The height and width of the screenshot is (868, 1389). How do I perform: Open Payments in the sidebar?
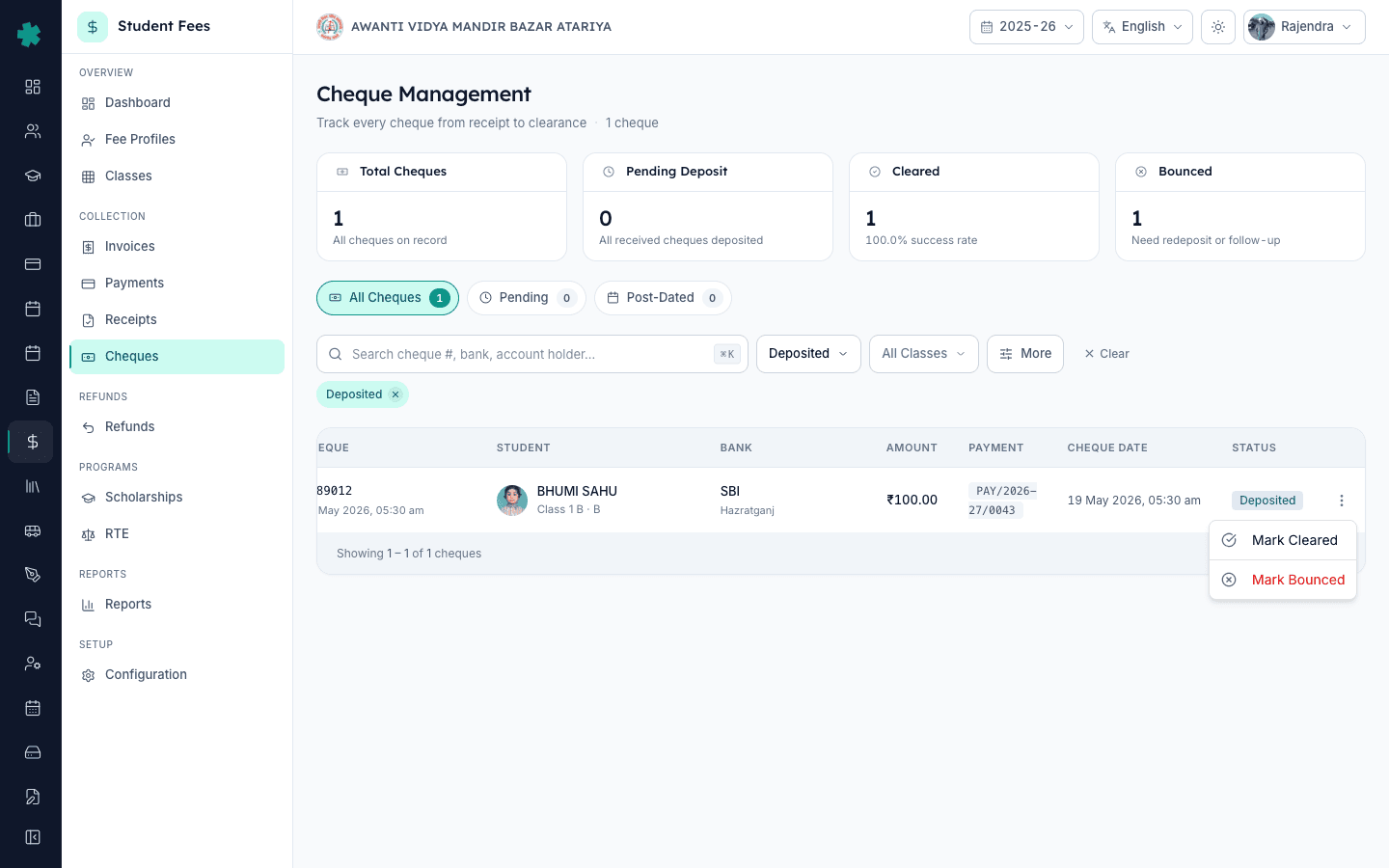coord(177,284)
